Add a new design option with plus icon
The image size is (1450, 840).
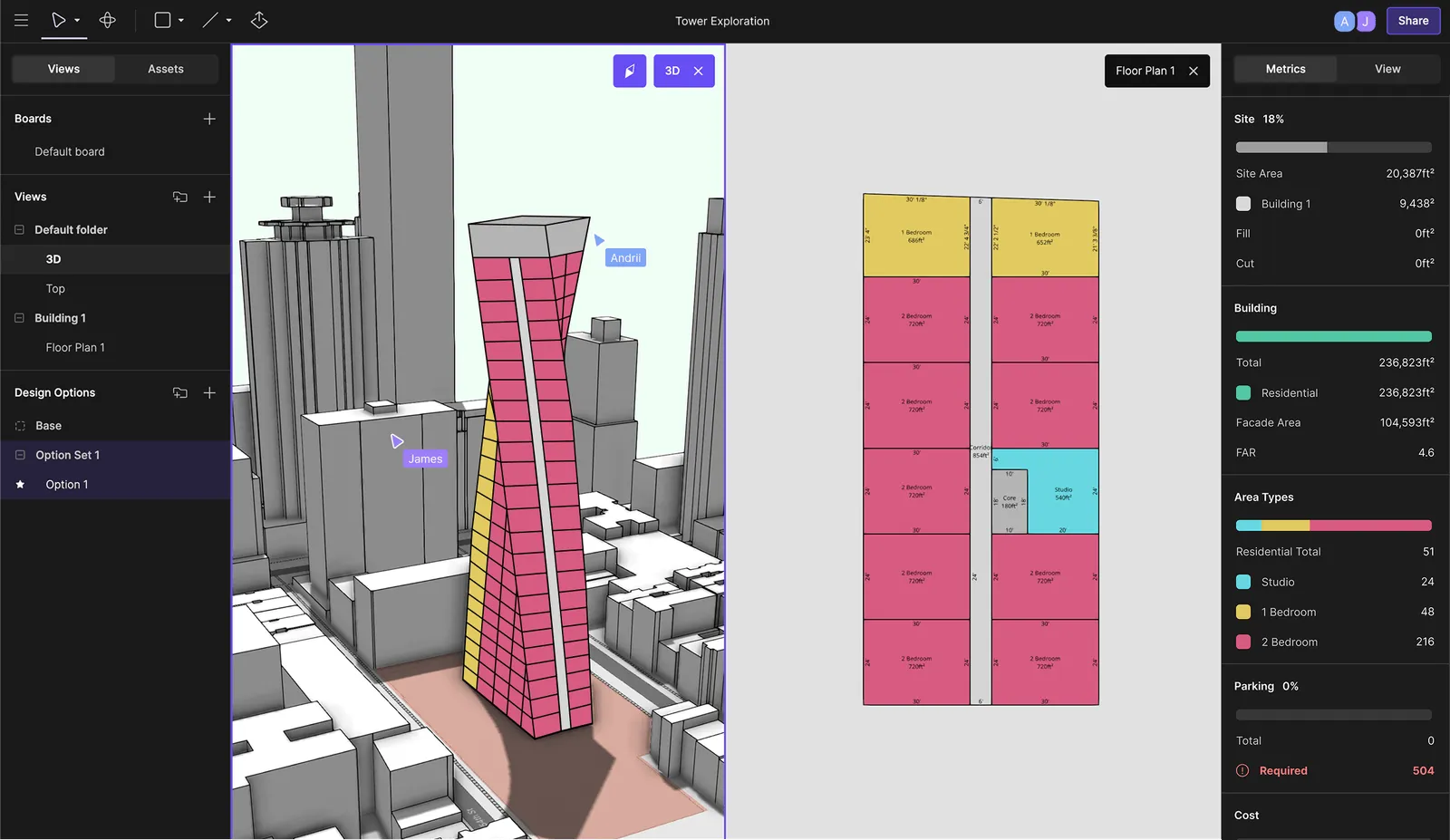[209, 392]
